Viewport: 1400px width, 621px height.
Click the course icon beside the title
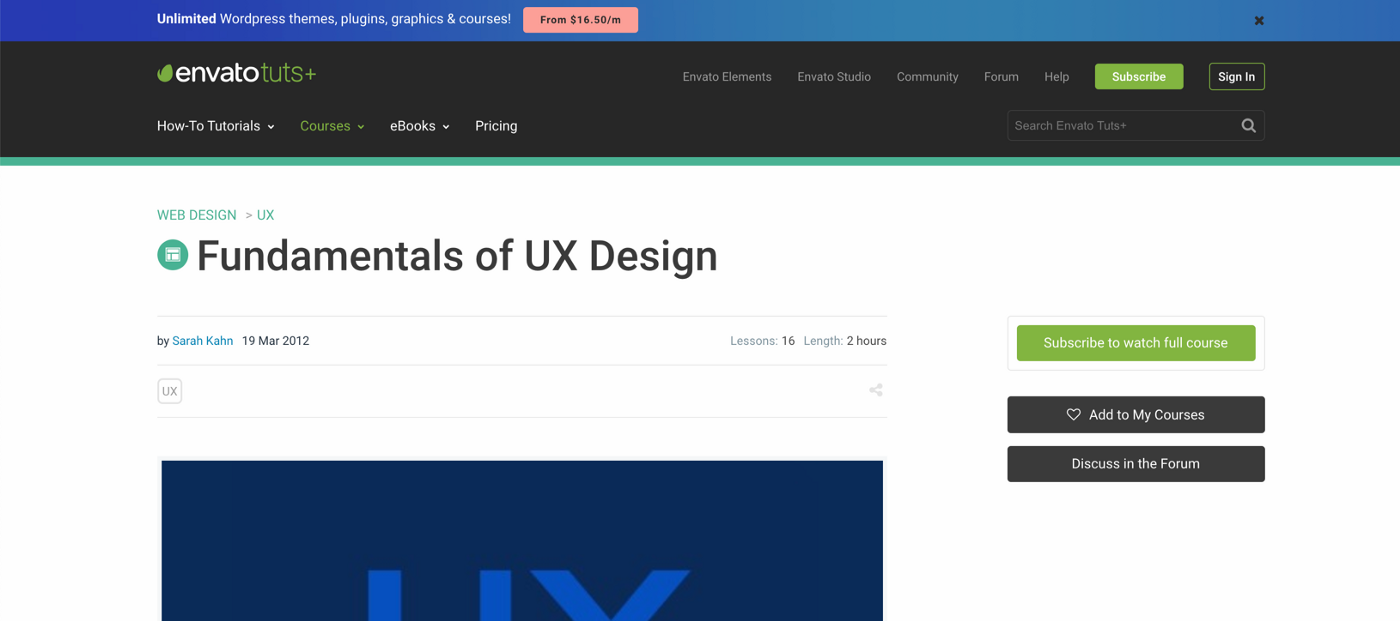click(x=173, y=255)
